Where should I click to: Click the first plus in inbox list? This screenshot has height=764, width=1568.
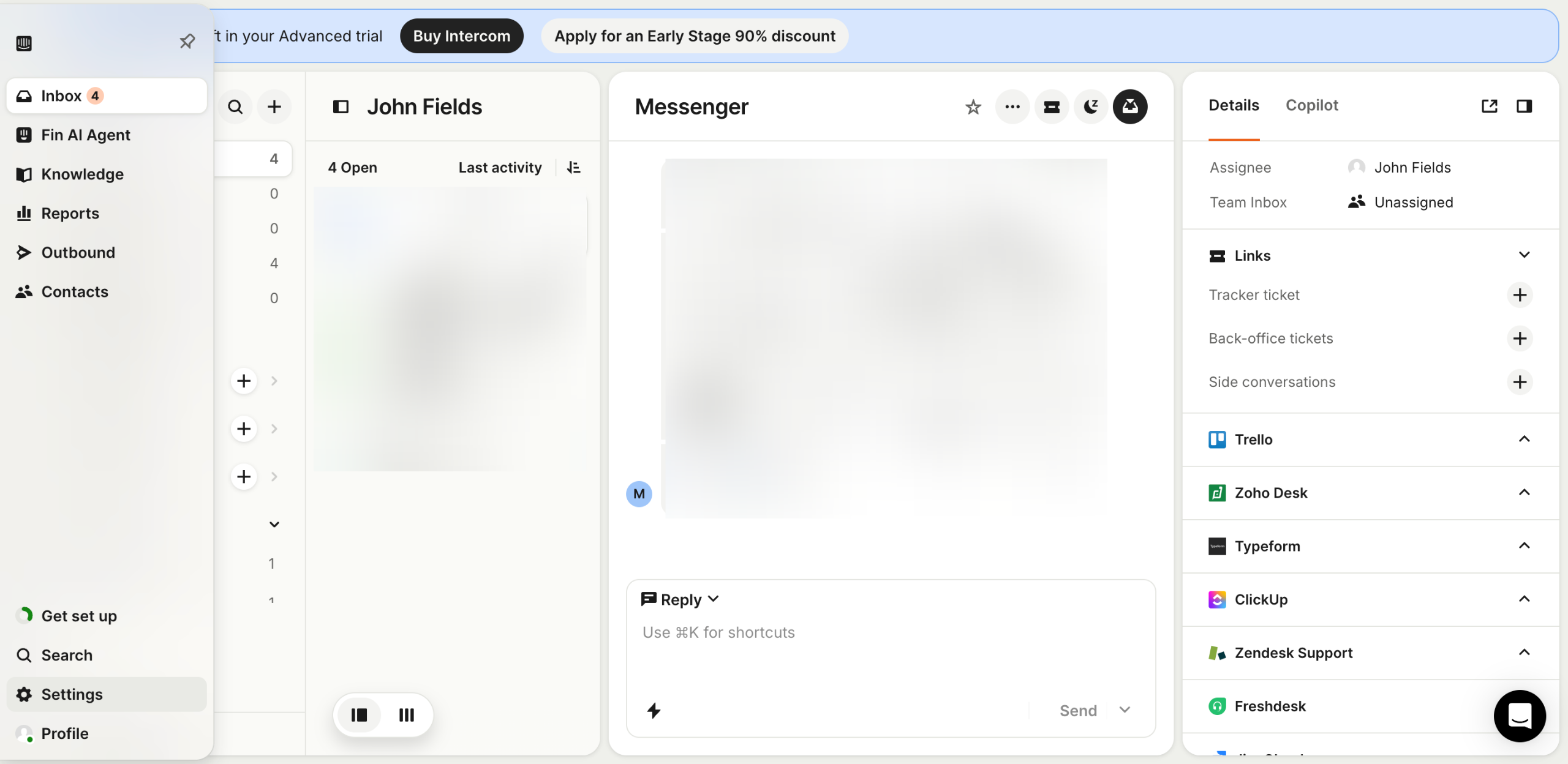244,381
